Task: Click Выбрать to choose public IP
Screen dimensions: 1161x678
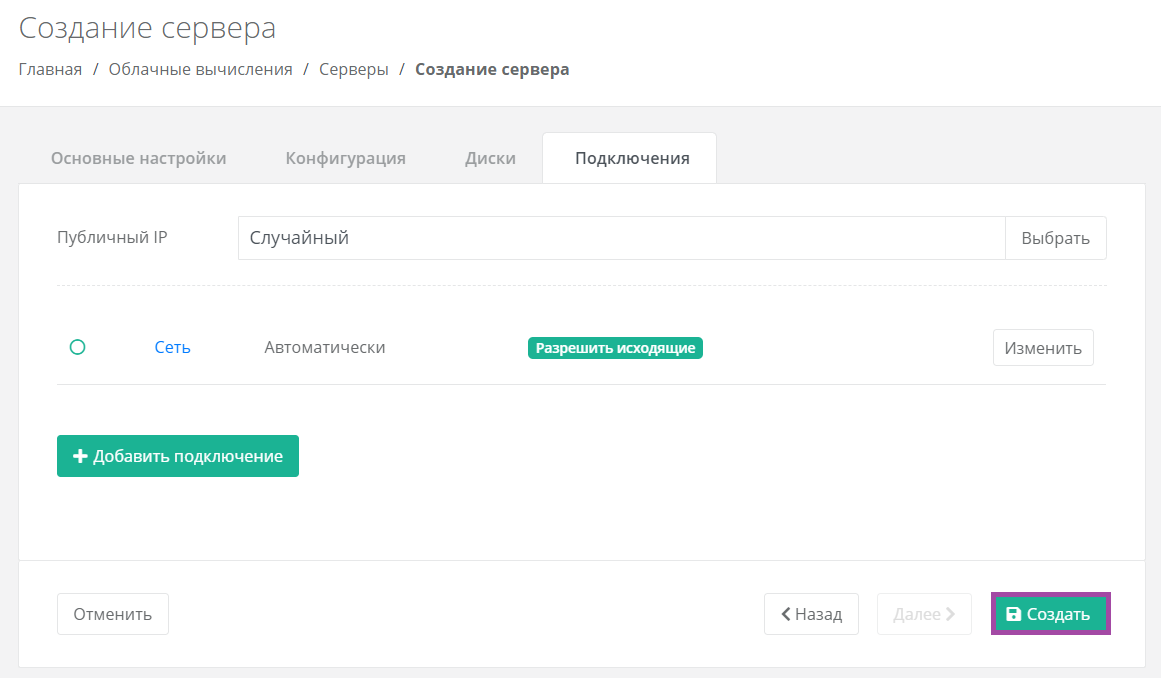Action: pos(1055,238)
